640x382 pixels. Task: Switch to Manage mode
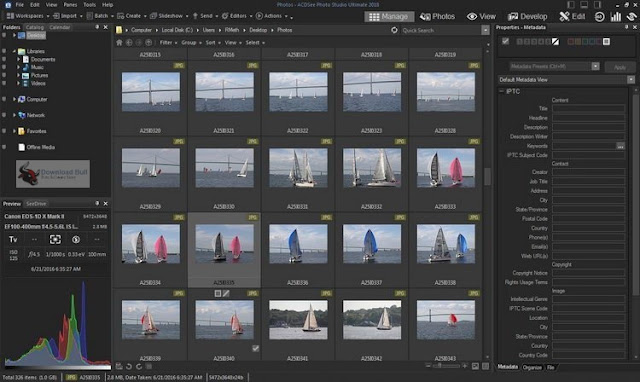(389, 16)
